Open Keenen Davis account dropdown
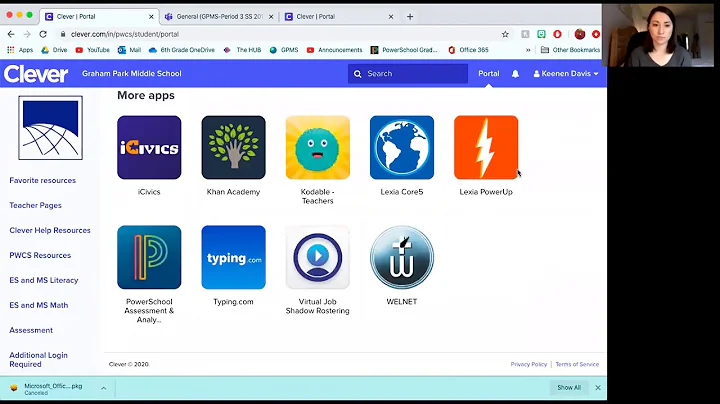The image size is (720, 404). click(566, 73)
